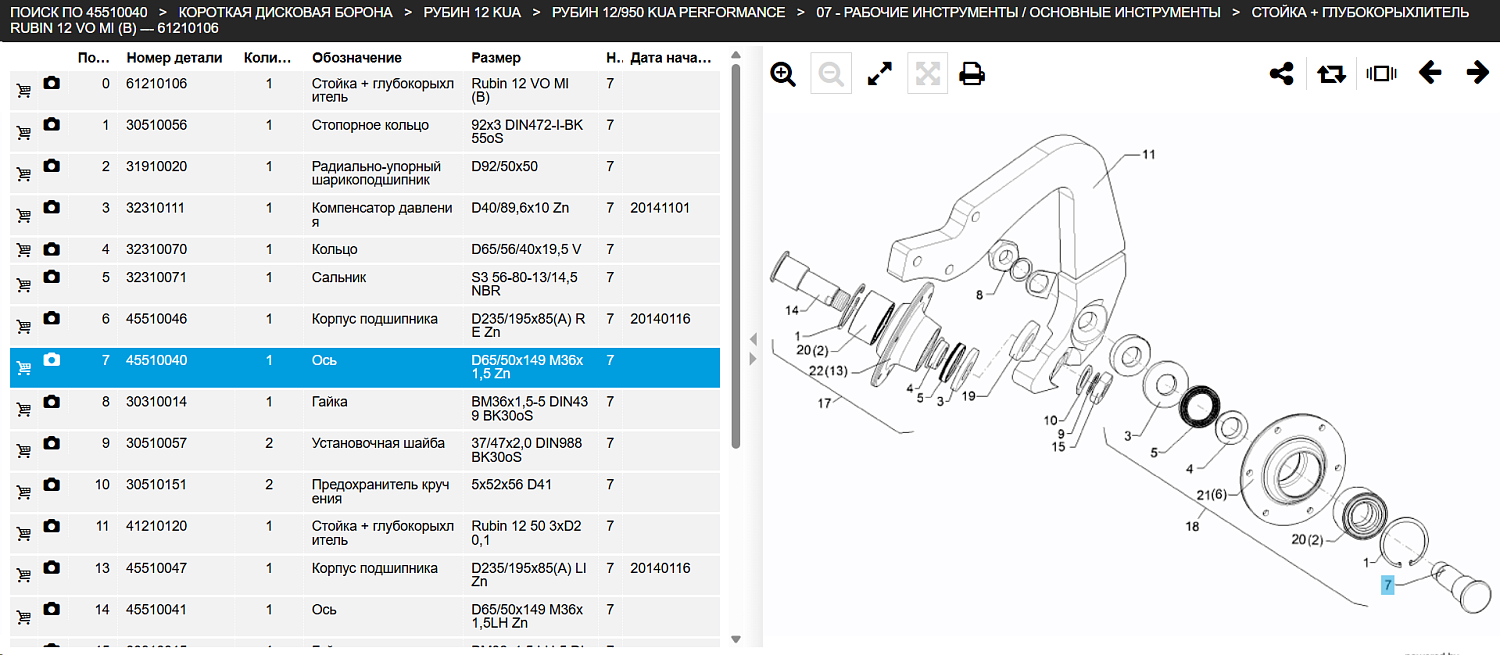Sort by По... position column header
Viewport: 1500px width, 655px height.
coord(93,58)
